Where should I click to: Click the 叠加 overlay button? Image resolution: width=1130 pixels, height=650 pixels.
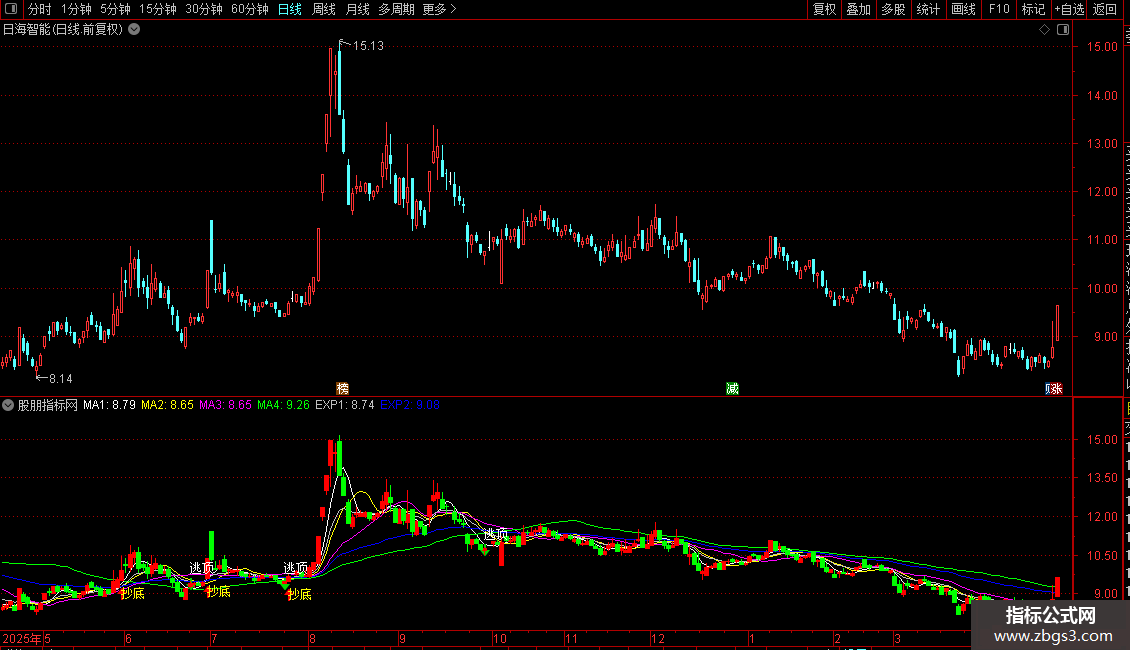[x=859, y=9]
